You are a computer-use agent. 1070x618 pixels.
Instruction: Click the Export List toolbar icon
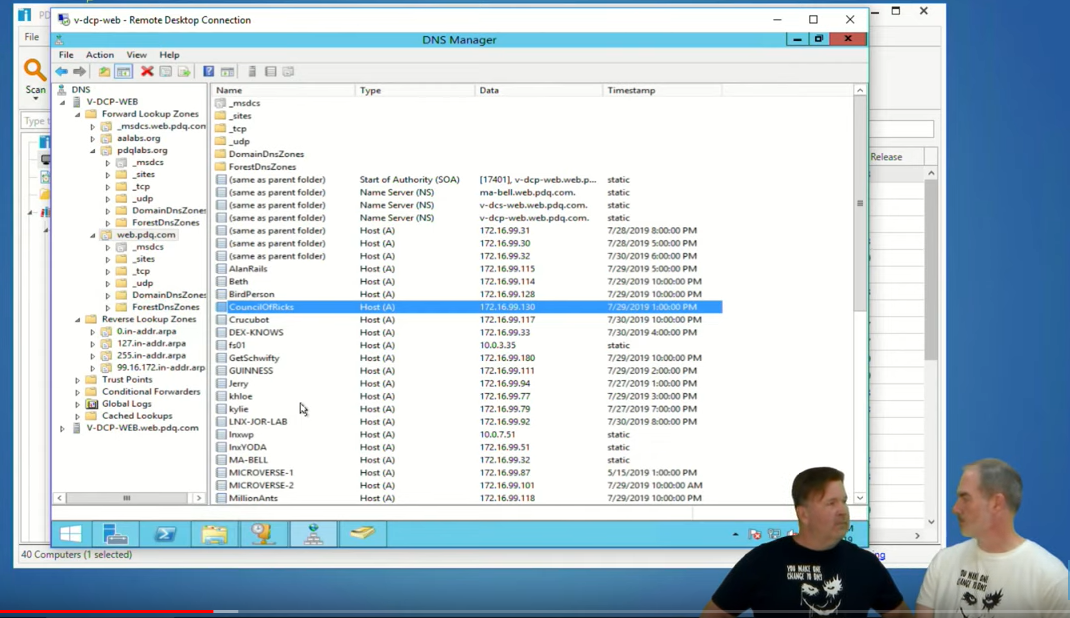184,72
